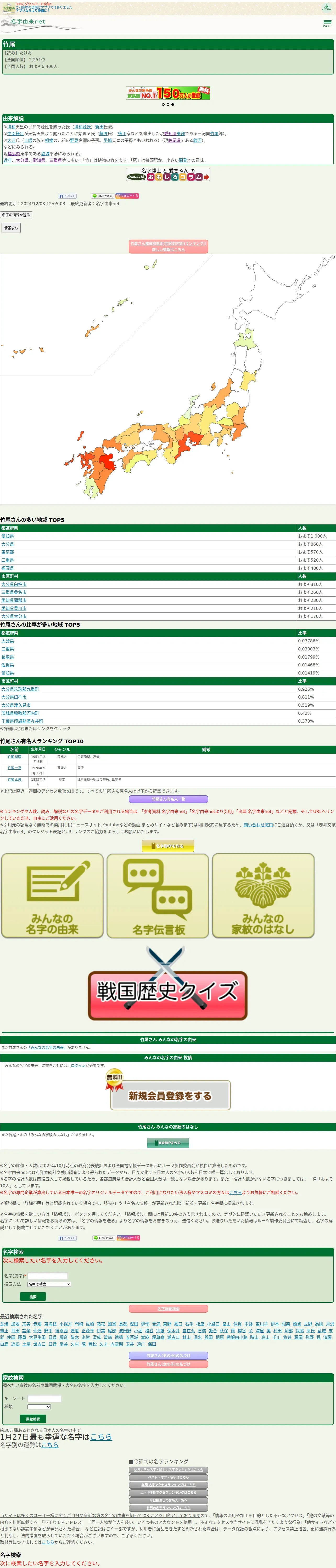Click the Facebook いいね button near 最終更新

coord(67,196)
